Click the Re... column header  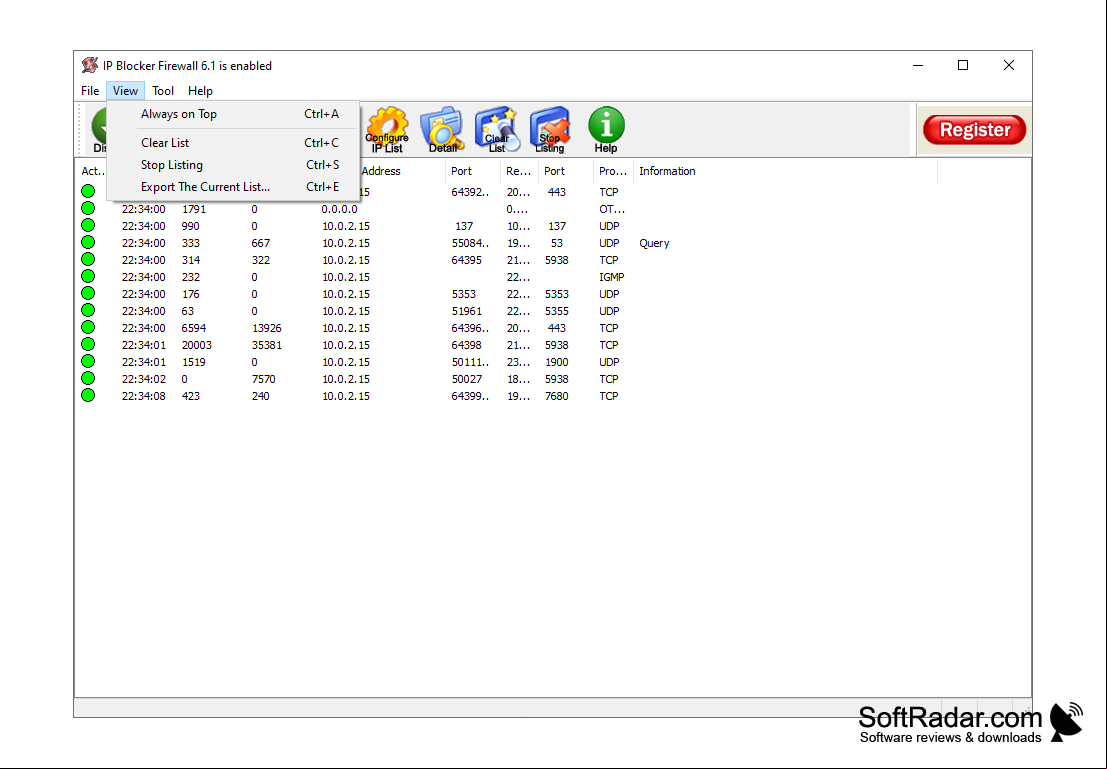coord(518,171)
